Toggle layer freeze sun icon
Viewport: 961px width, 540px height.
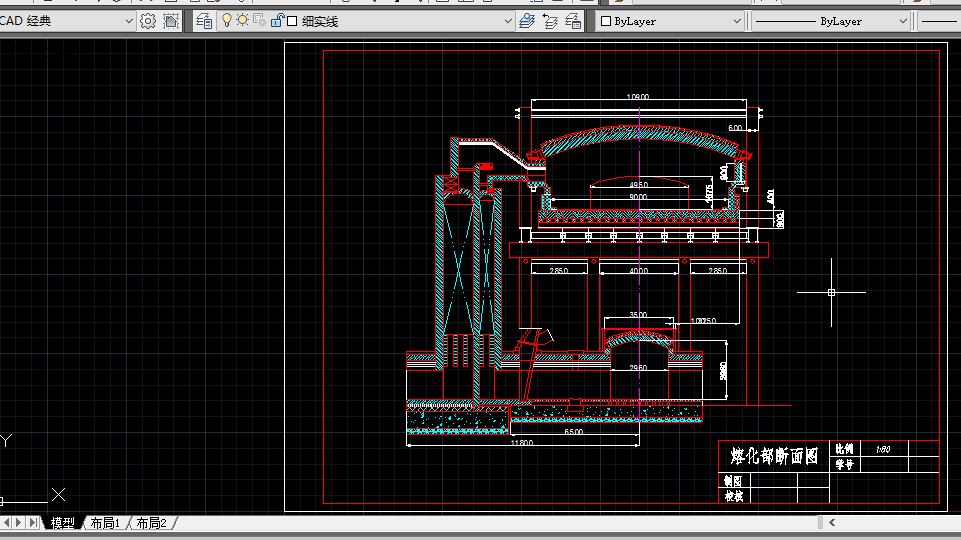tap(242, 21)
